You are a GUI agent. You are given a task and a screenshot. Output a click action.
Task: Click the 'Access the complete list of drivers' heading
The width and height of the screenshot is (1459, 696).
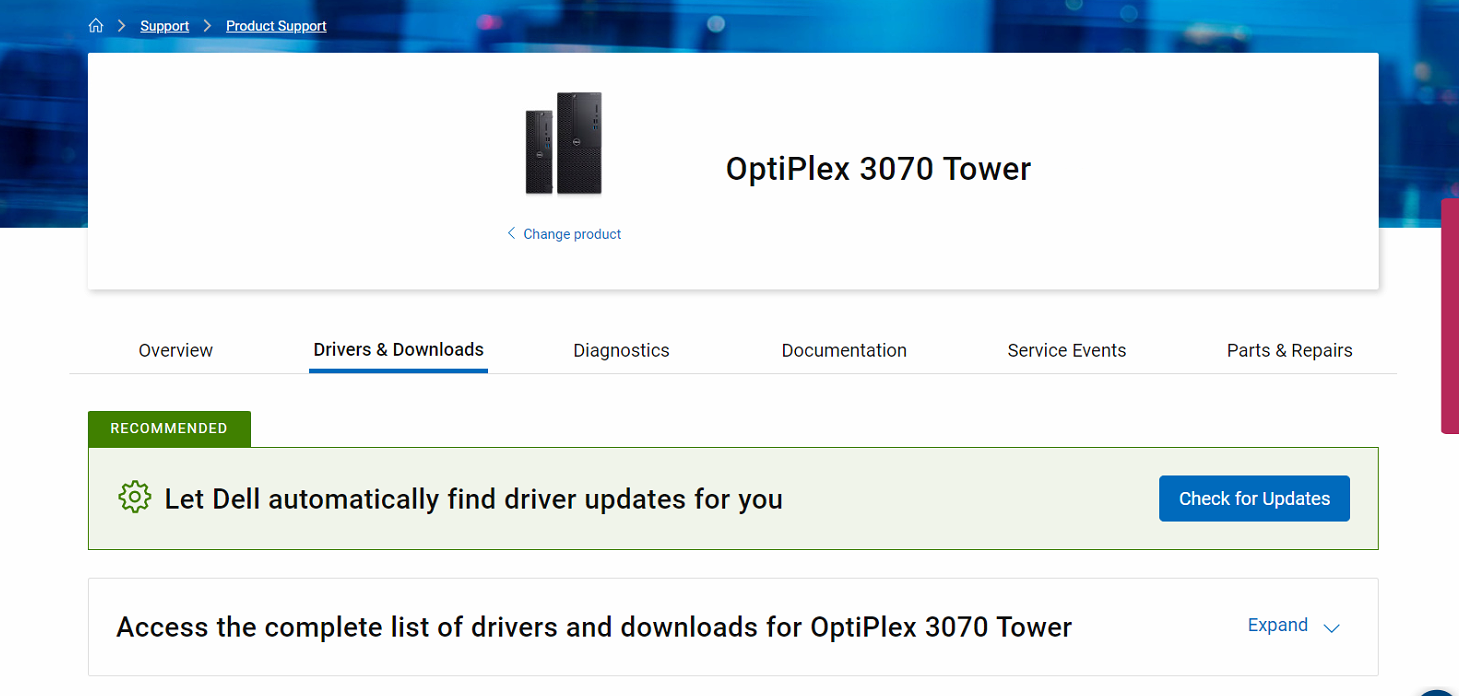coord(594,627)
